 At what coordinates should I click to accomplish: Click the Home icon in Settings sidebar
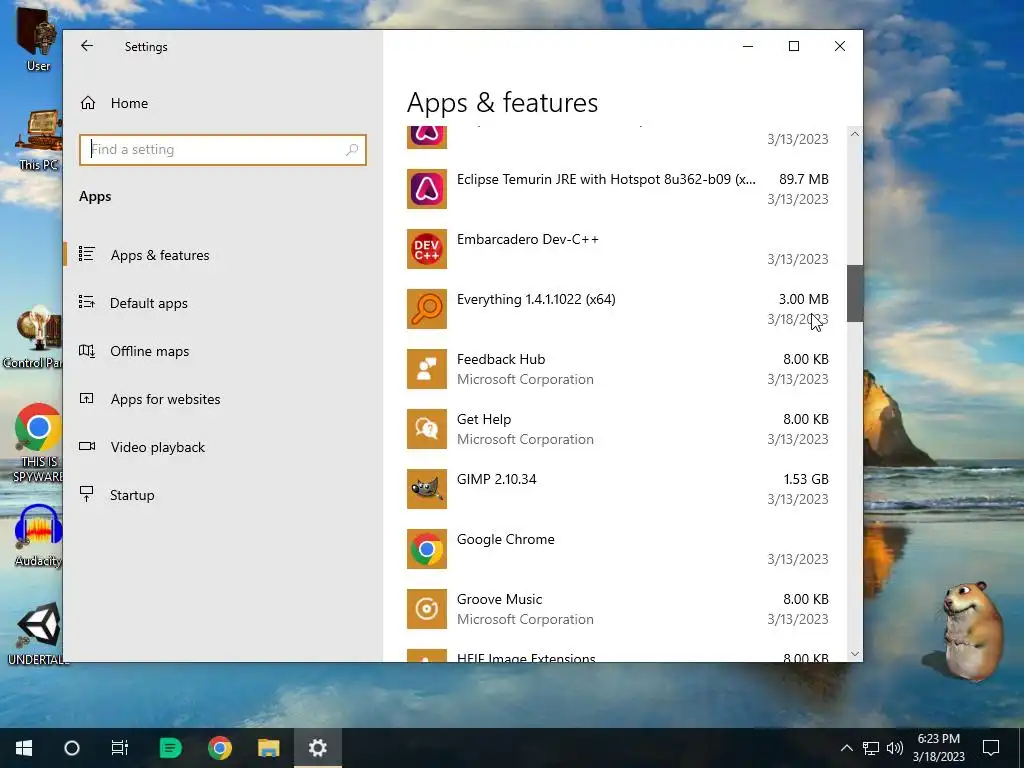point(88,103)
